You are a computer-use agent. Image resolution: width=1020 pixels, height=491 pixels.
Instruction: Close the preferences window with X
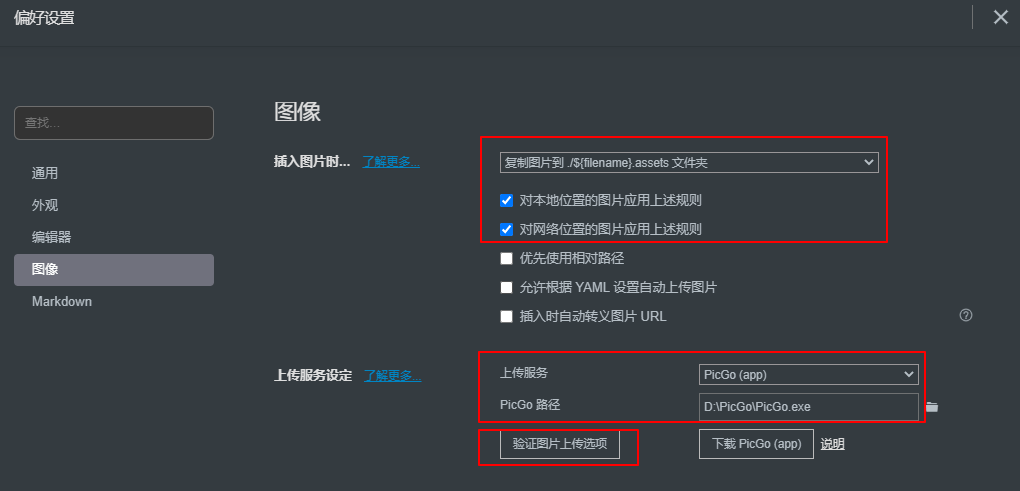pos(1000,18)
